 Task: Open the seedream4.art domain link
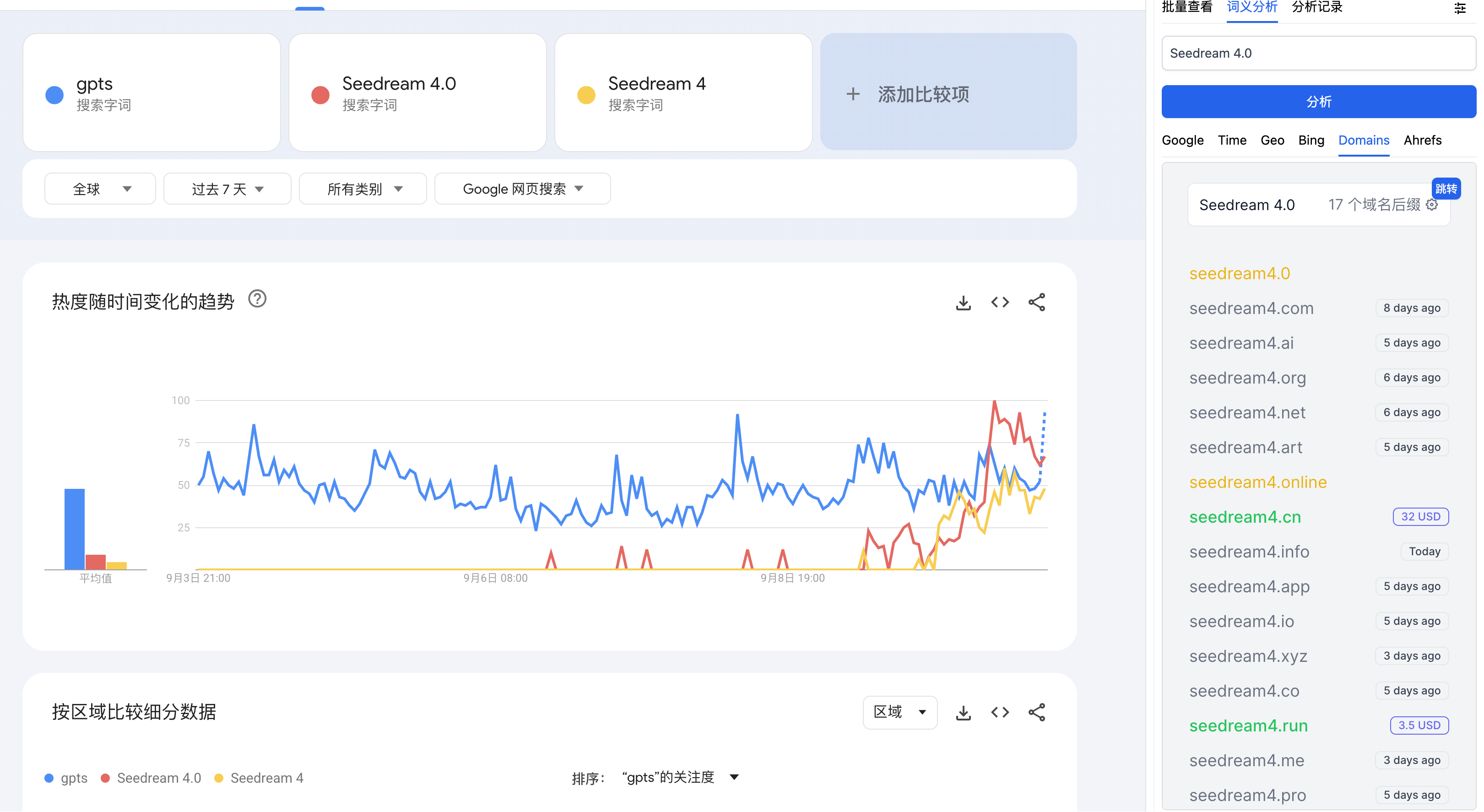coord(1246,447)
